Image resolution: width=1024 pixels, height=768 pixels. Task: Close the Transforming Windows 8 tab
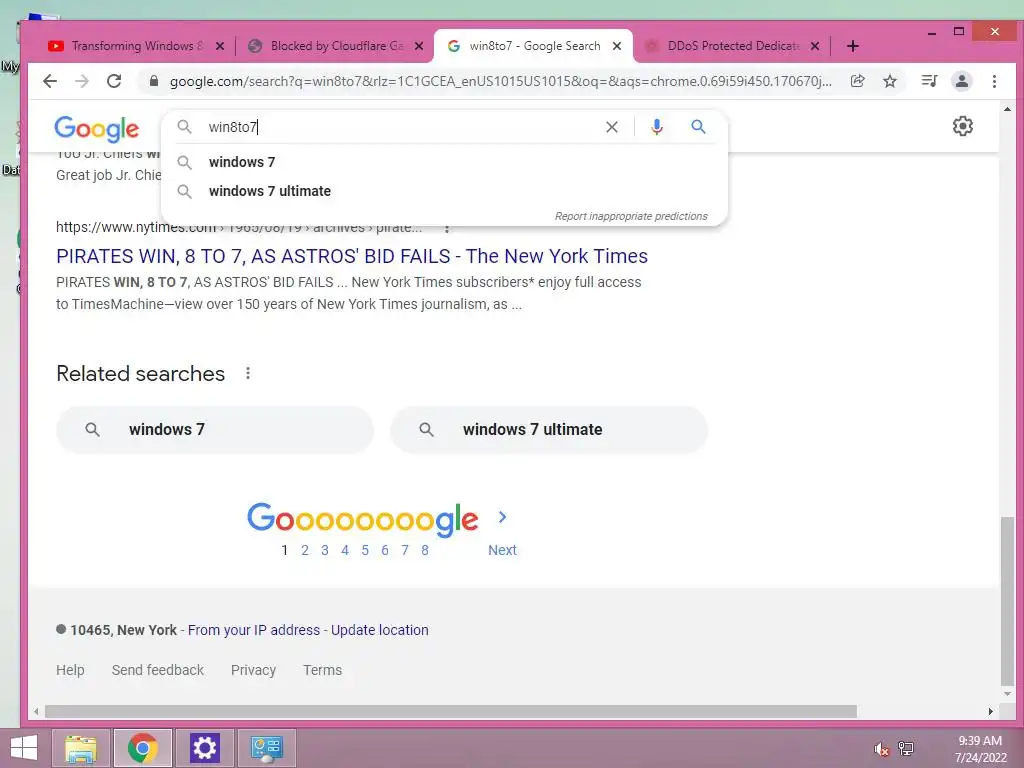tap(220, 46)
